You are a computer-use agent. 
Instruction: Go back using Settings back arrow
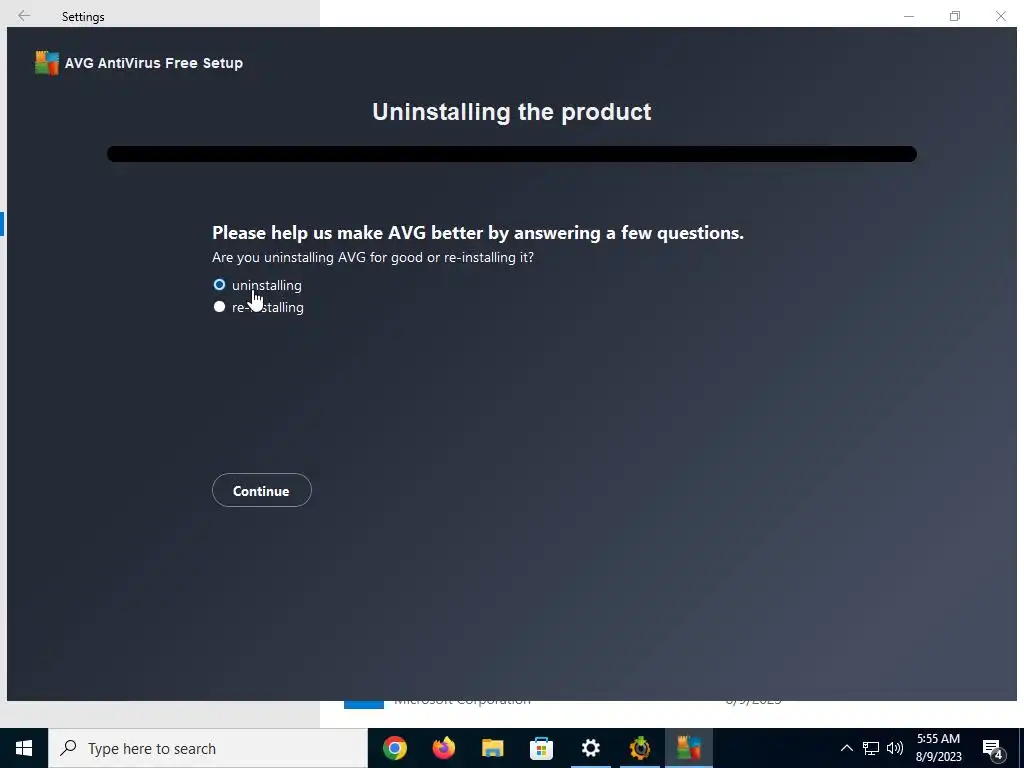point(24,16)
